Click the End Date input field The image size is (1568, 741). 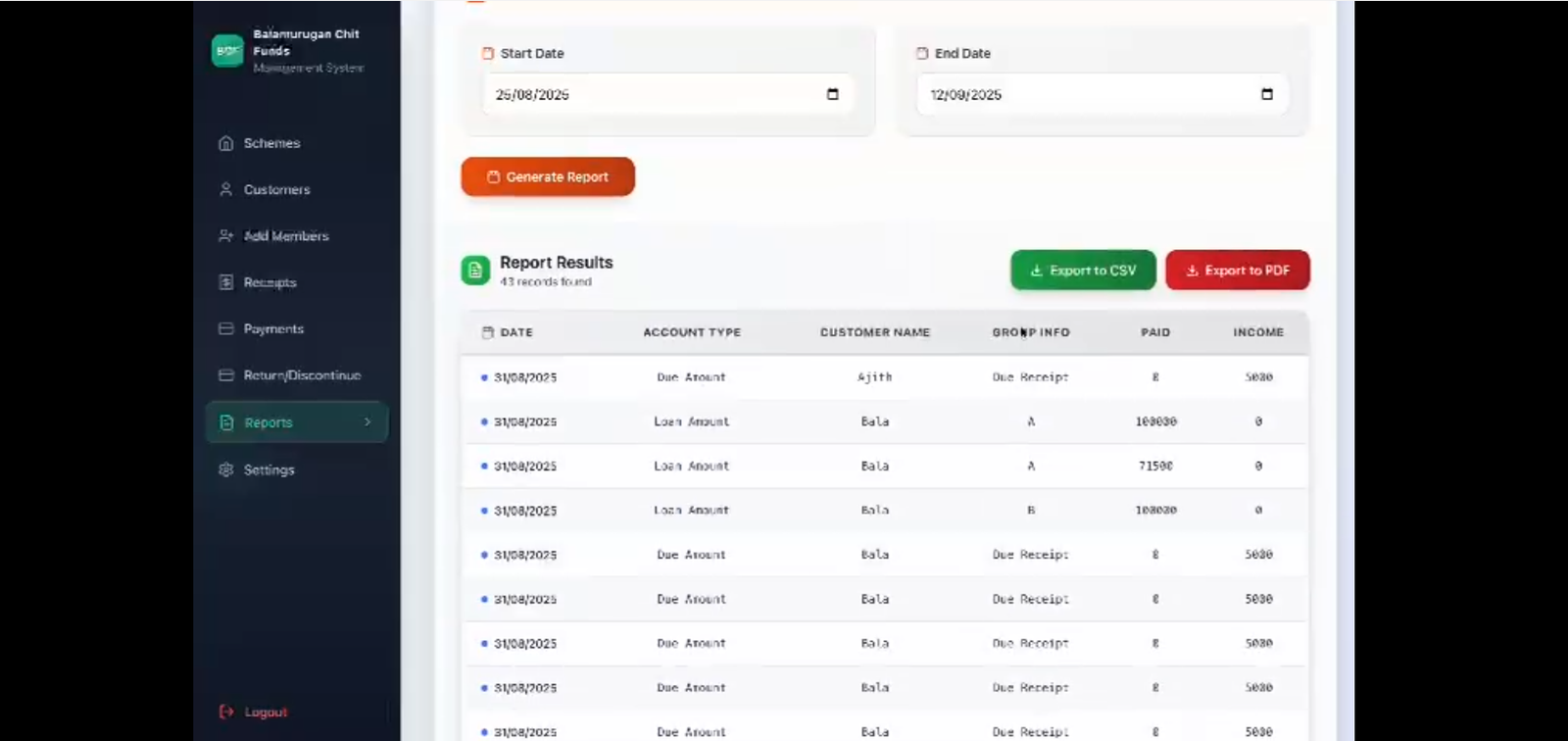[1102, 94]
